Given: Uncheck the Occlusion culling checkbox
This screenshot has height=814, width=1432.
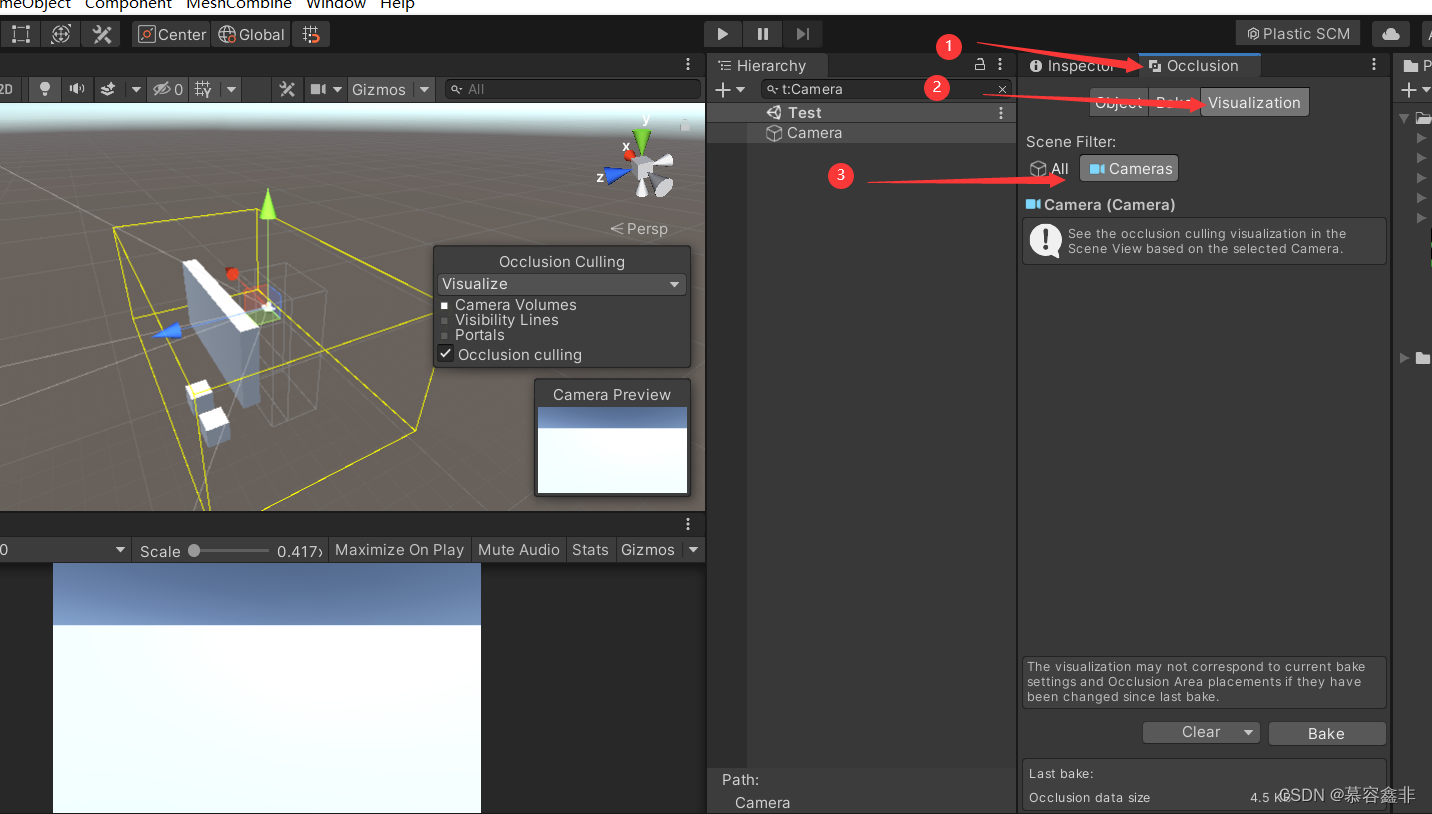Looking at the screenshot, I should click(x=446, y=354).
